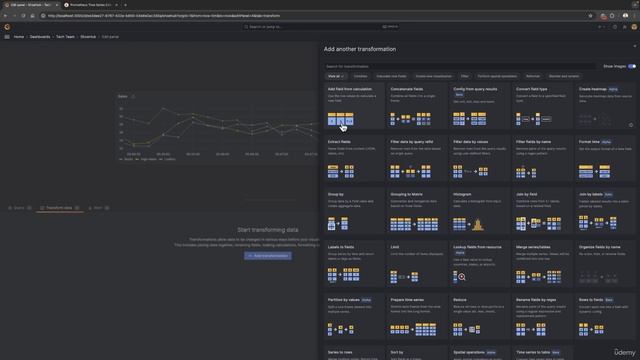Choose the Series to rows card
This screenshot has width=640, height=360.
tap(354, 353)
